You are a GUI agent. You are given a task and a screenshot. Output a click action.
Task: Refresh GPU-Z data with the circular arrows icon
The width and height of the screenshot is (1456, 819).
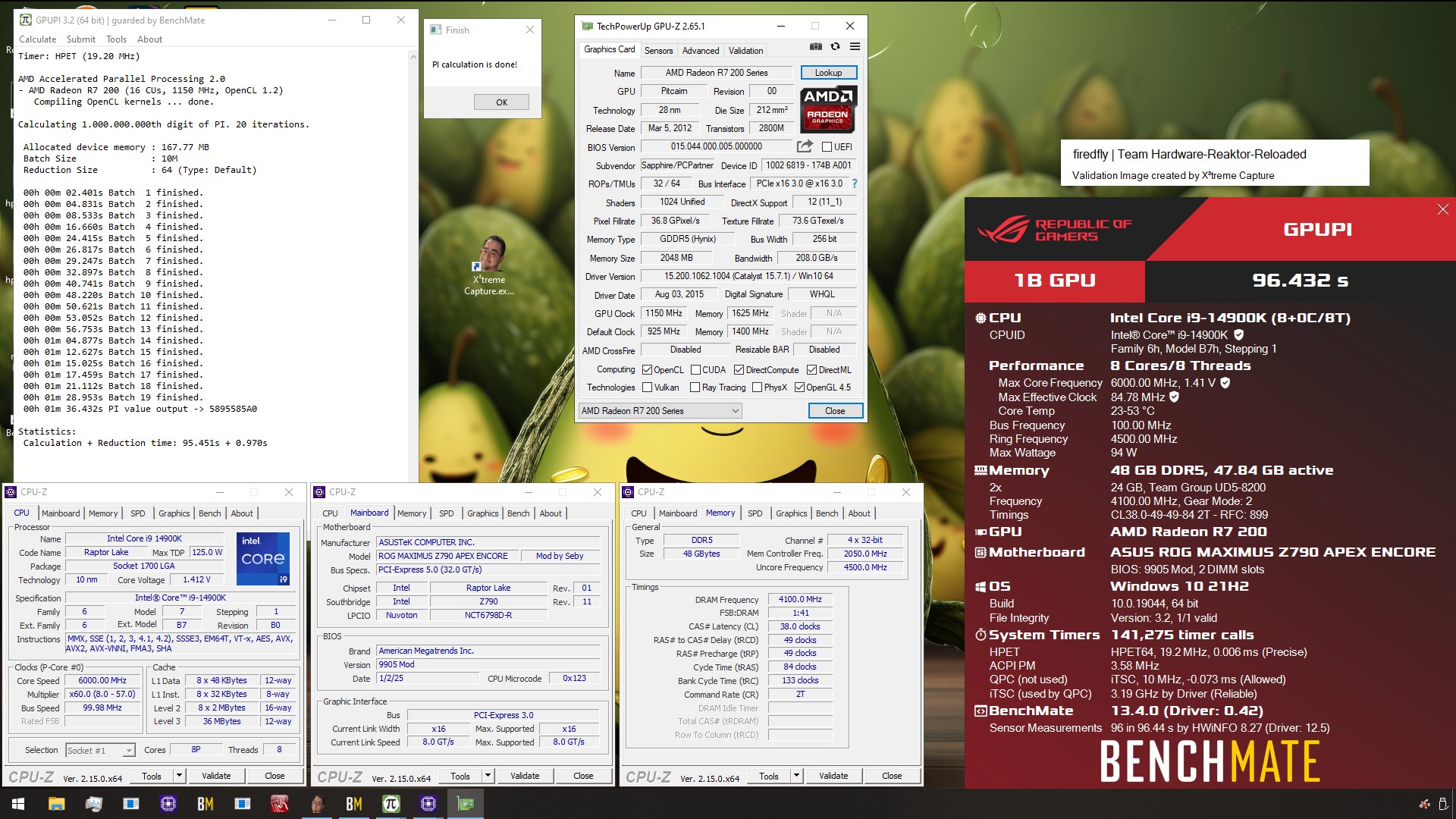(835, 46)
